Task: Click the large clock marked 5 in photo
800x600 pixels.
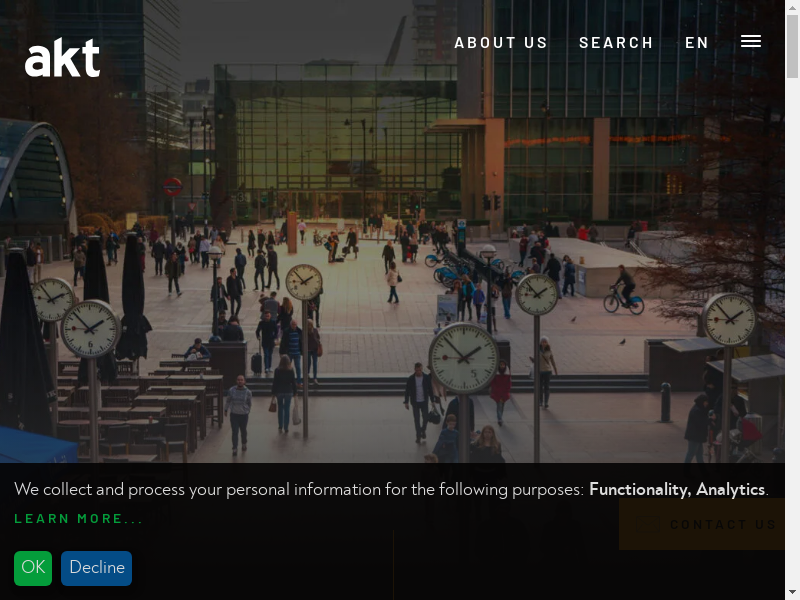Action: [463, 358]
